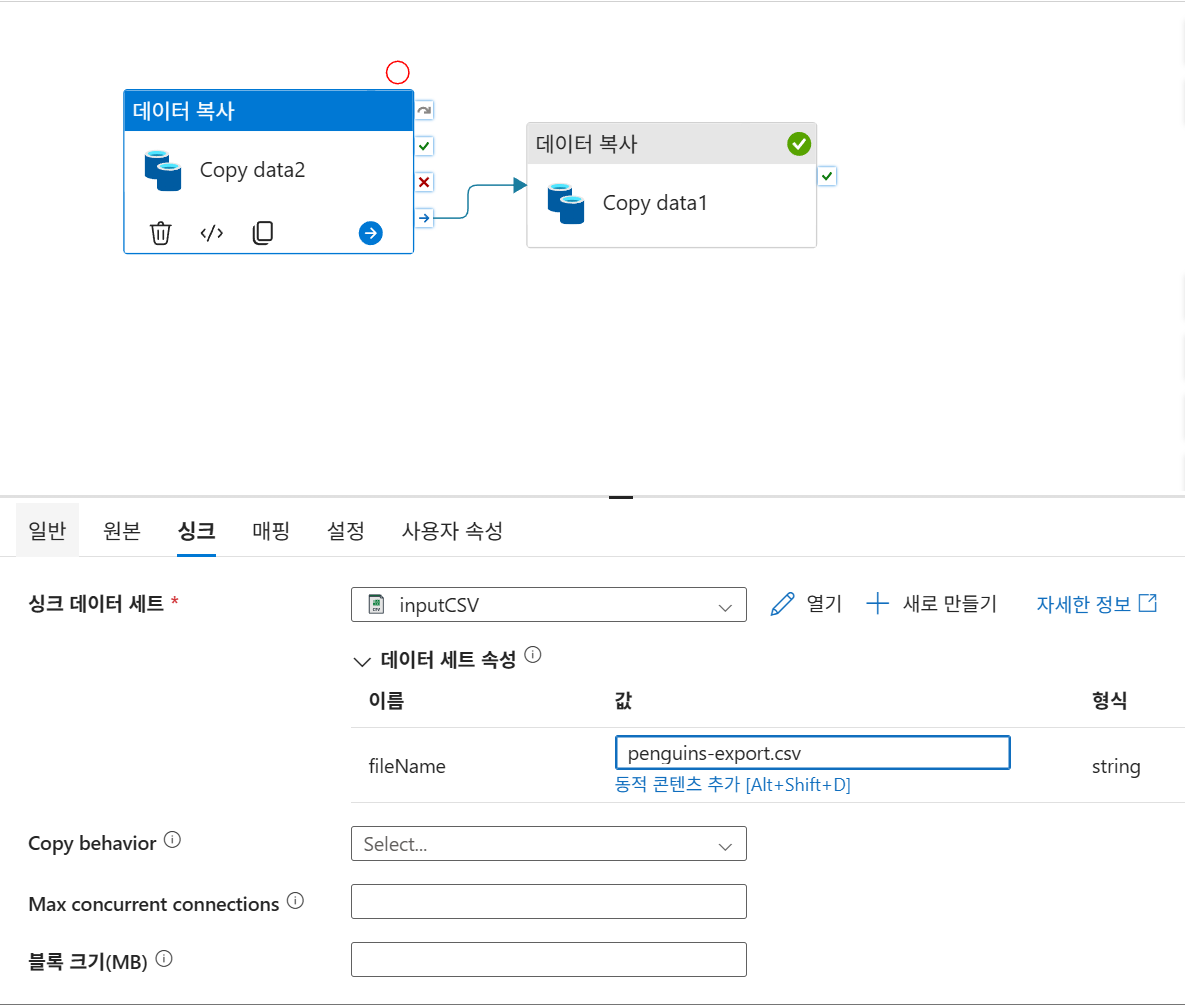The height and width of the screenshot is (1005, 1185).
Task: Click the 블록 크기(MB) input field
Action: 549,960
